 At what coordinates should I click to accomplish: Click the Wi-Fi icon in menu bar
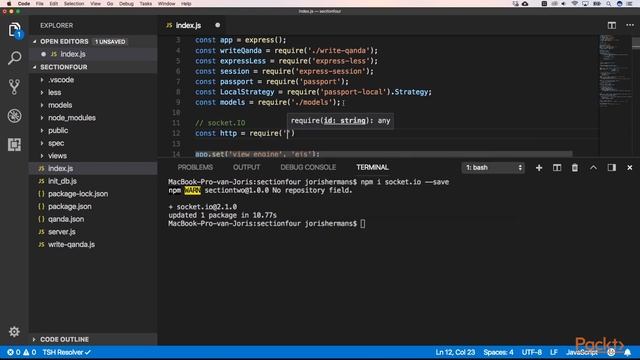point(575,4)
